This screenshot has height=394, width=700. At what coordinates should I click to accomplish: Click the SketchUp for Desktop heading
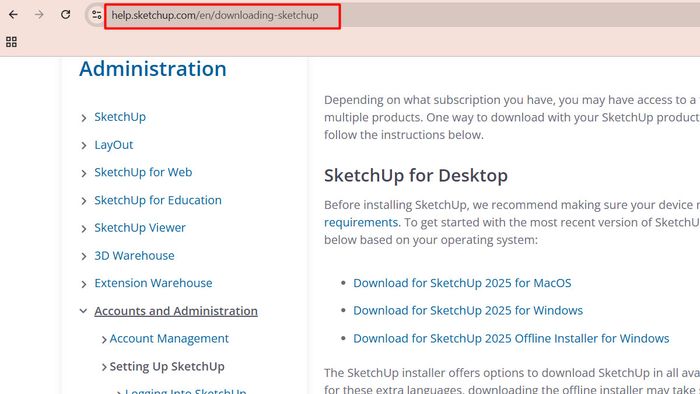416,175
